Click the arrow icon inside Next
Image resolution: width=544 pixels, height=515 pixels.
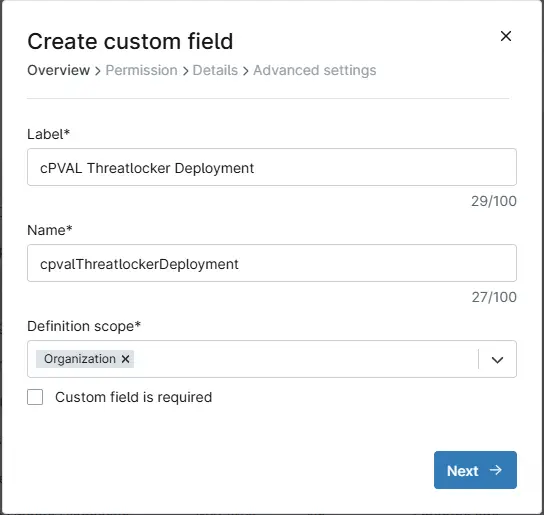(496, 470)
